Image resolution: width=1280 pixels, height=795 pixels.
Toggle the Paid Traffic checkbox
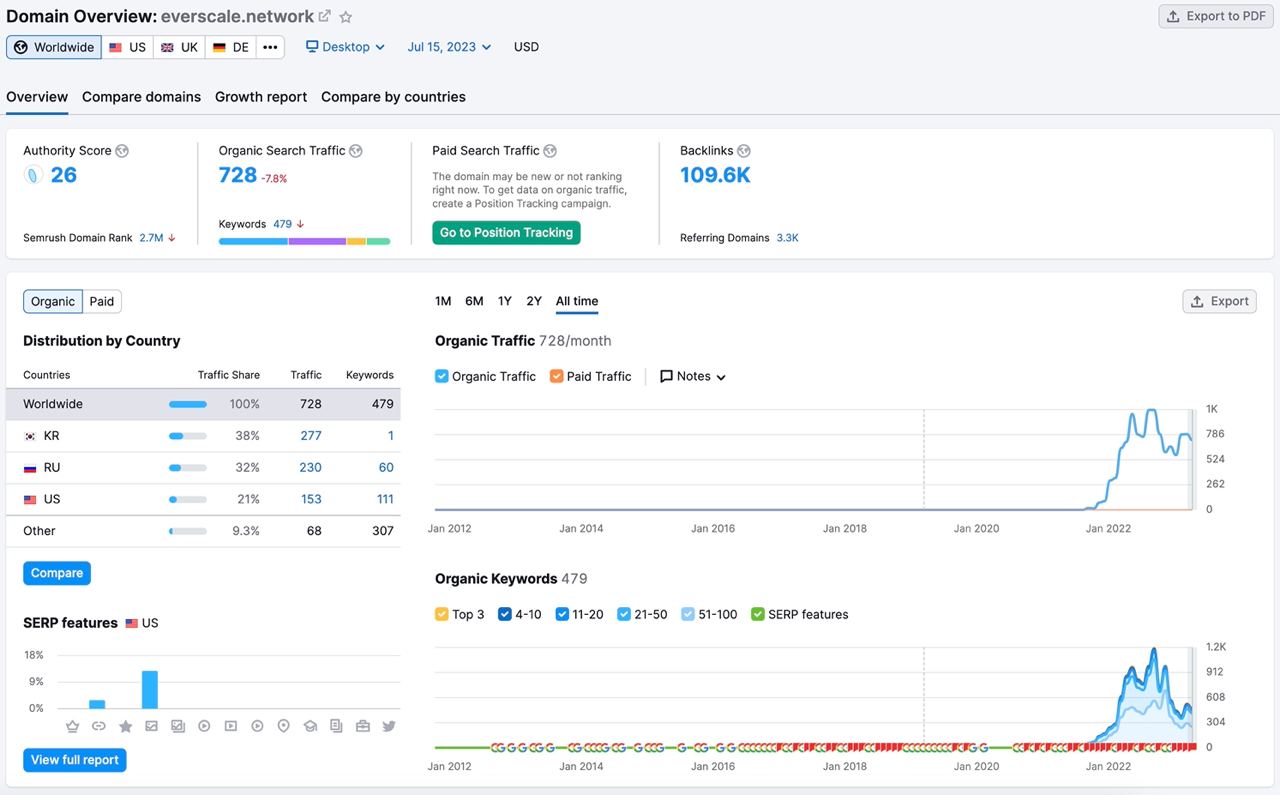[x=557, y=377]
